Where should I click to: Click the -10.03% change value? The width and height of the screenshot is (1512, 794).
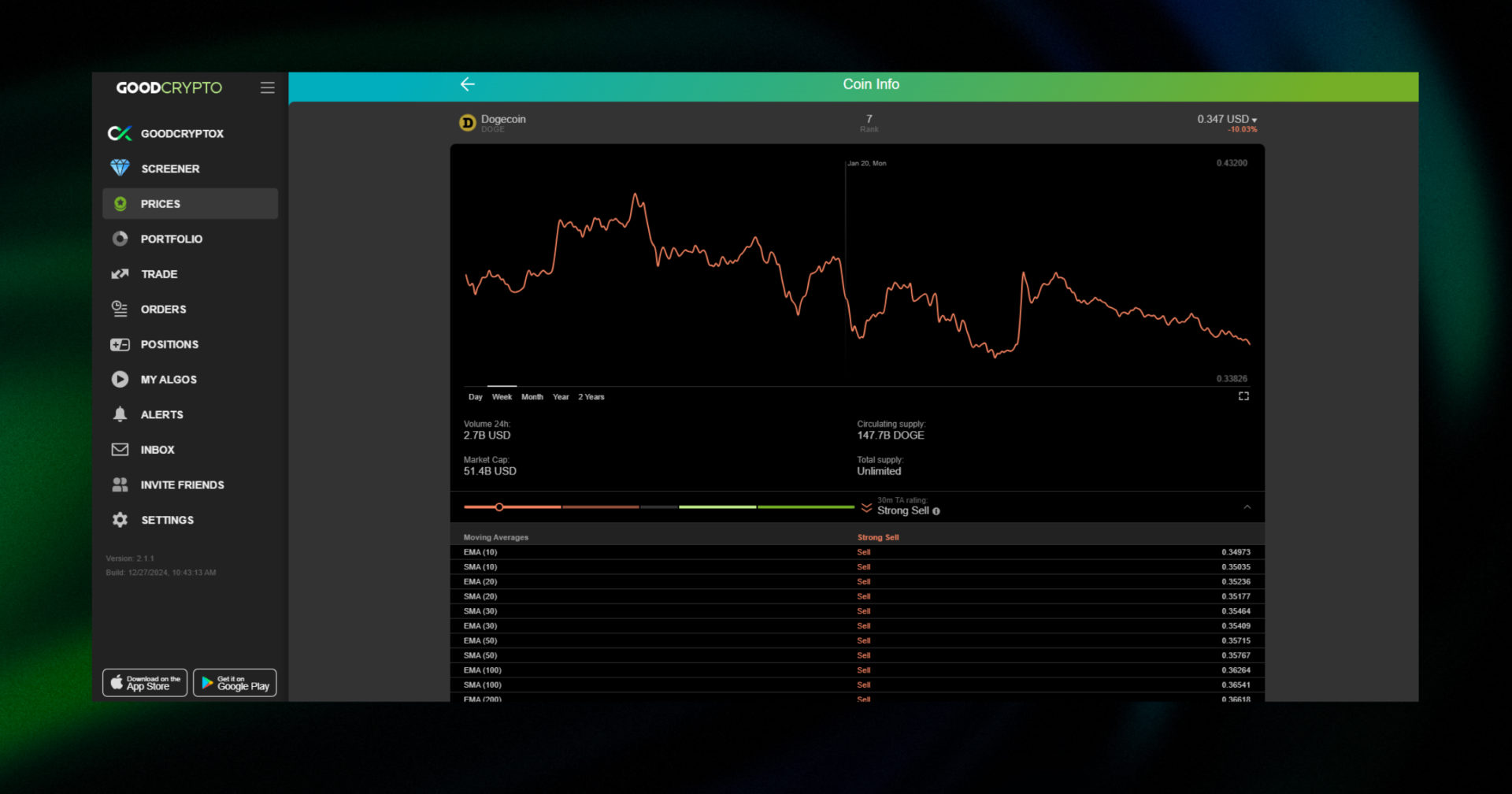[x=1243, y=129]
